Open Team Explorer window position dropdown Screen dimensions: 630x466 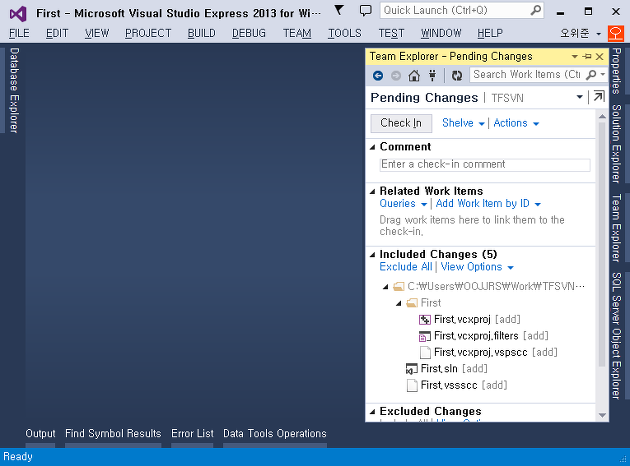(575, 57)
